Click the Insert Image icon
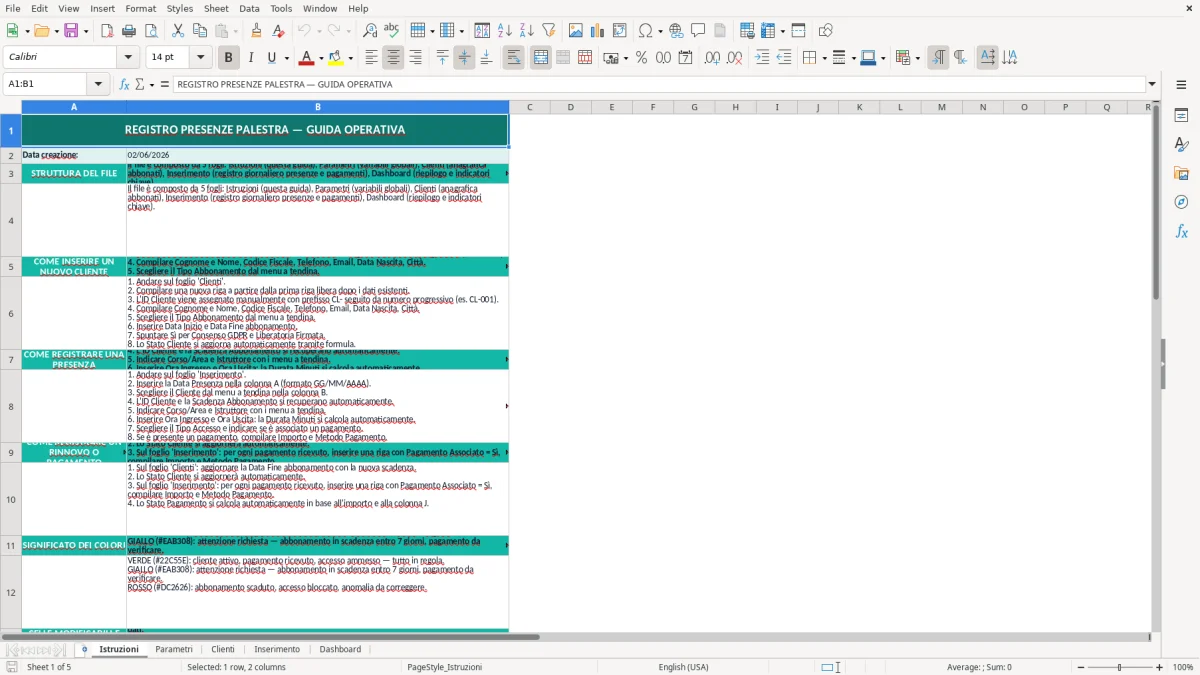This screenshot has width=1200, height=675. pyautogui.click(x=576, y=31)
